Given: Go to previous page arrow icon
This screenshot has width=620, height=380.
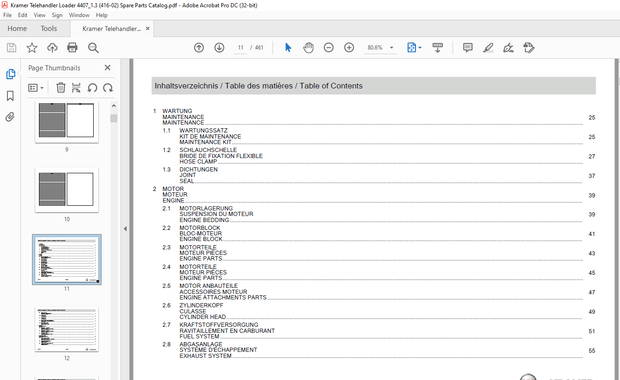Looking at the screenshot, I should (199, 48).
